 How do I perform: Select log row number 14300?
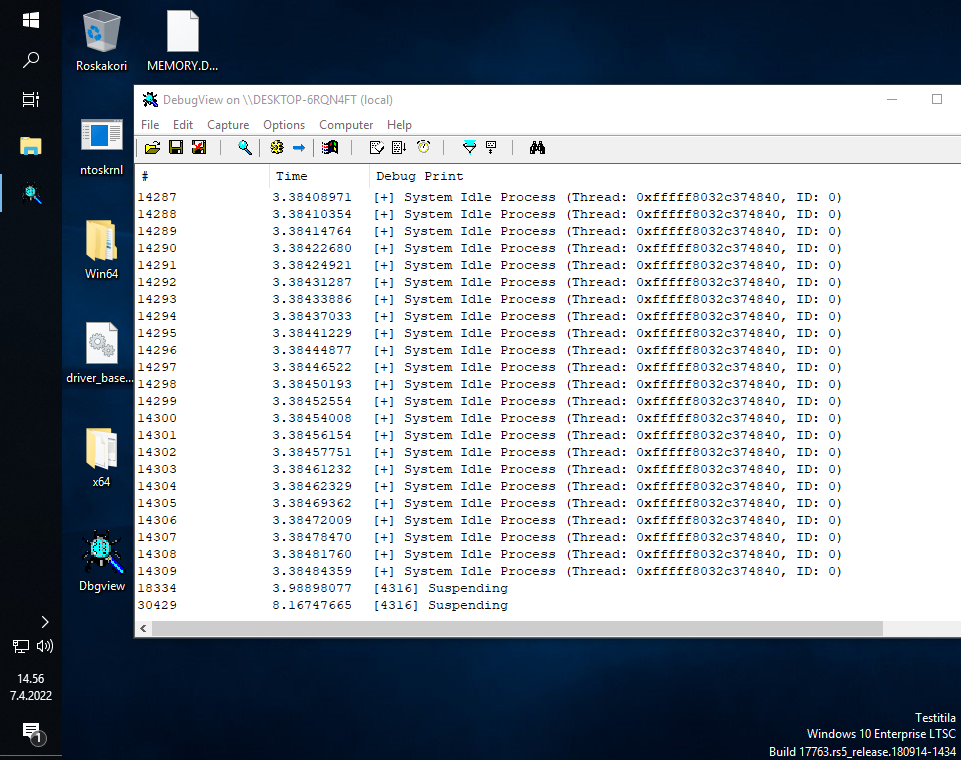point(157,418)
